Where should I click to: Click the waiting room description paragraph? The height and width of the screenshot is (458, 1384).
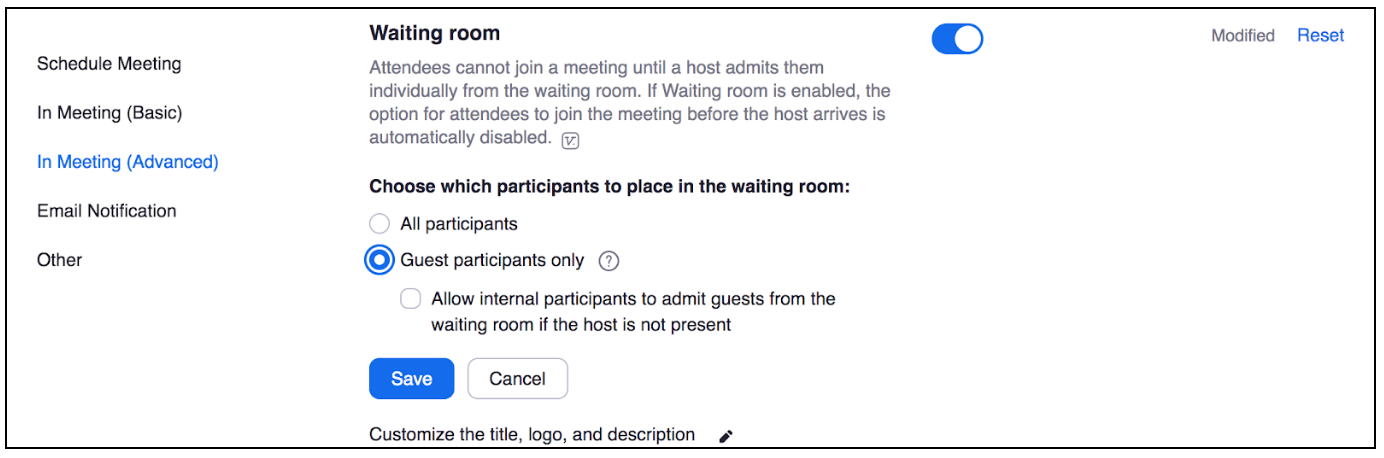(x=627, y=103)
